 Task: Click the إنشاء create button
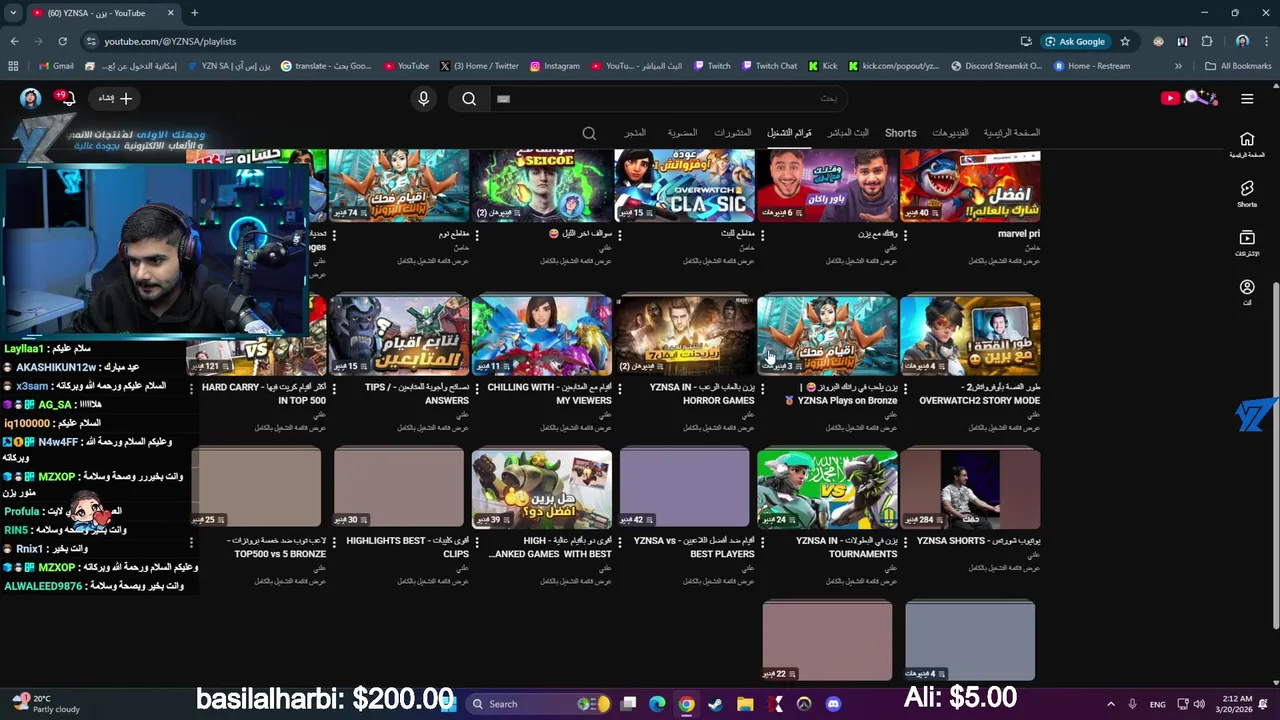coord(115,98)
